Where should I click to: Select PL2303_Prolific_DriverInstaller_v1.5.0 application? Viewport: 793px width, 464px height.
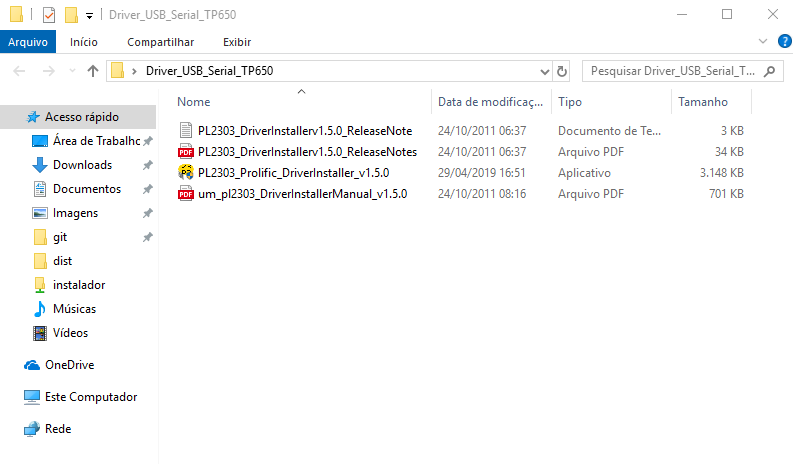click(x=293, y=173)
